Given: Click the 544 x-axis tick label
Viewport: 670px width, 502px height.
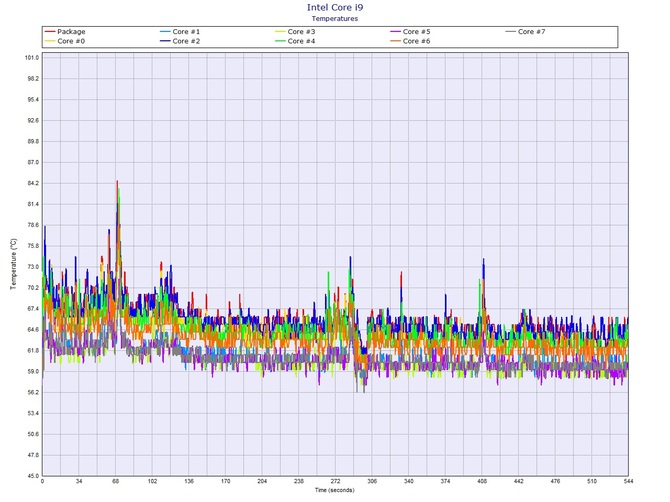Looking at the screenshot, I should coord(628,481).
